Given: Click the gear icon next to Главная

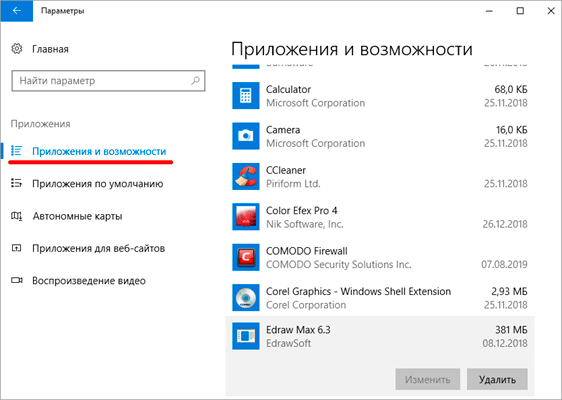Looking at the screenshot, I should point(16,49).
